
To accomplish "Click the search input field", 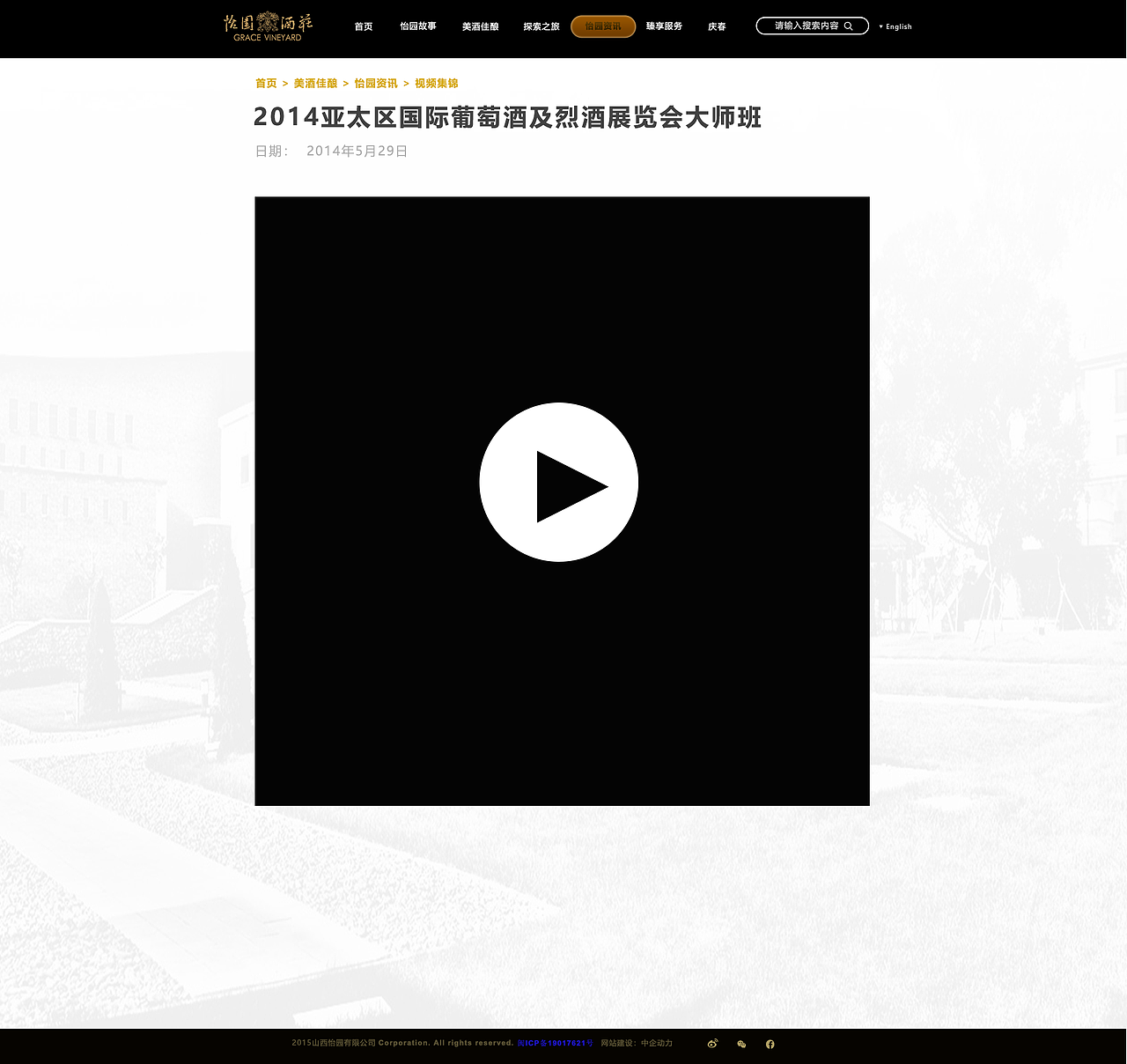I will (x=812, y=26).
